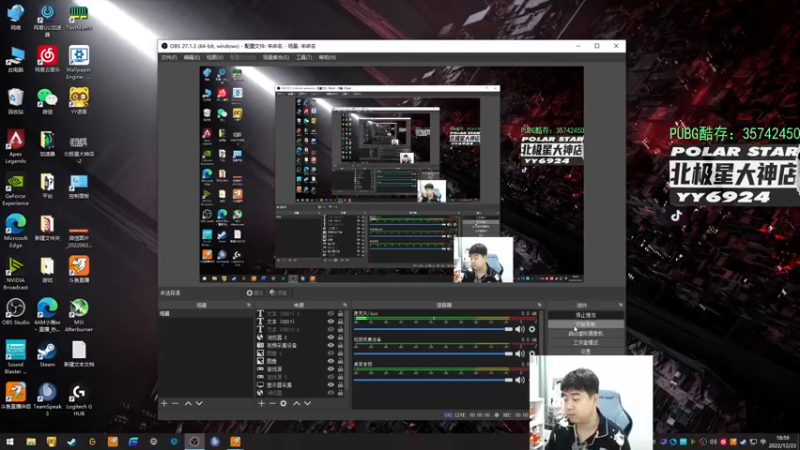Click the add scene plus icon

(x=164, y=404)
